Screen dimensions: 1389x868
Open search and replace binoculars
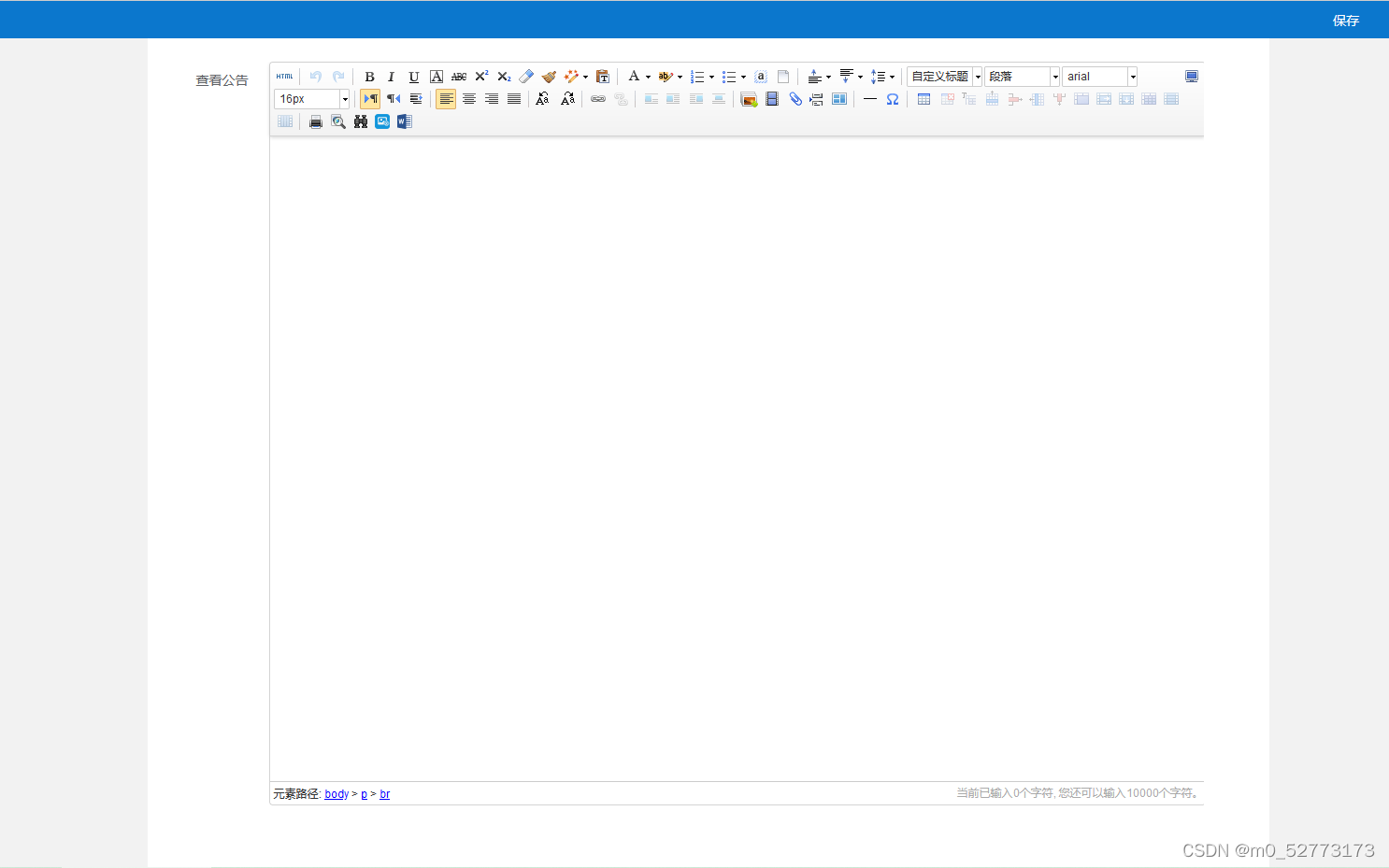pyautogui.click(x=361, y=121)
